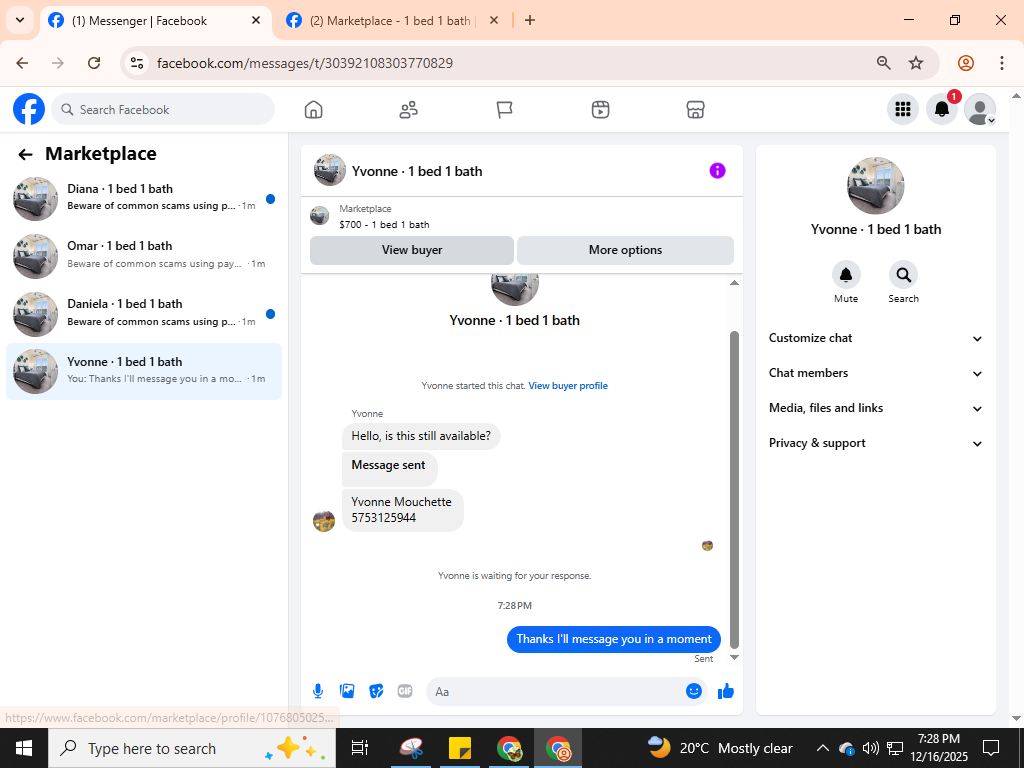
Task: Expand Chat members section
Action: click(x=875, y=373)
